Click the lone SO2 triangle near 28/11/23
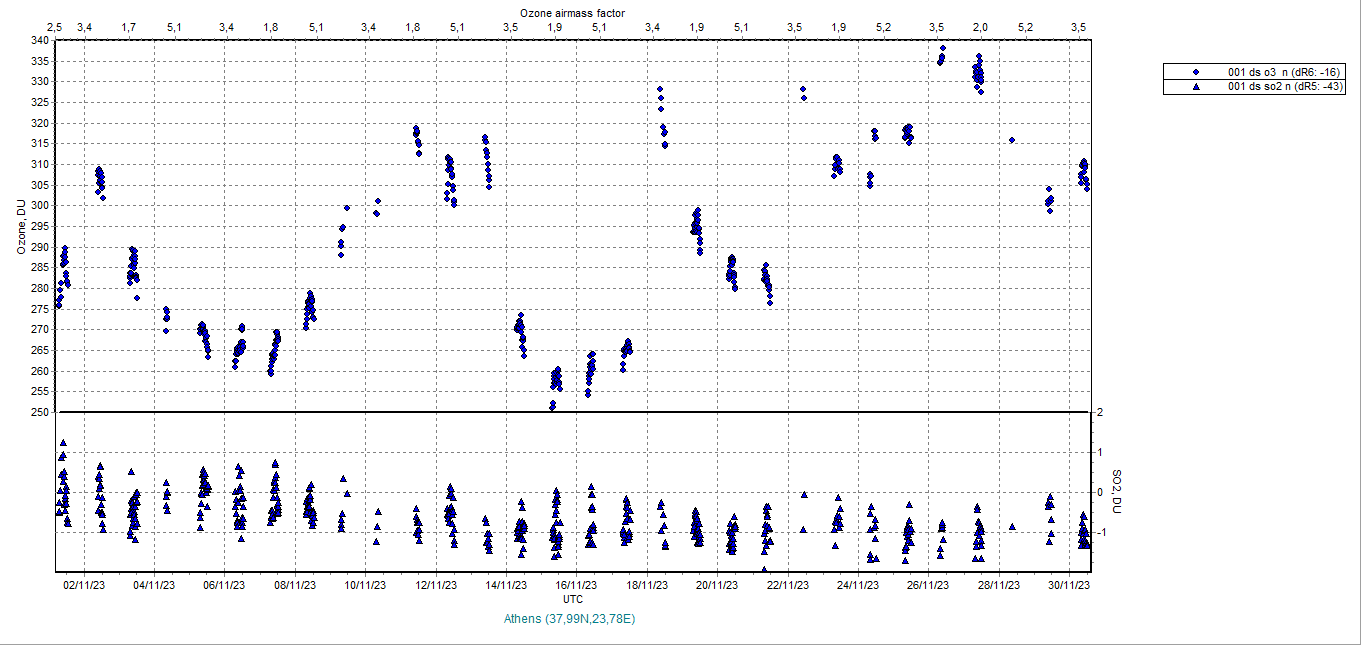The height and width of the screenshot is (645, 1361). tap(1012, 526)
